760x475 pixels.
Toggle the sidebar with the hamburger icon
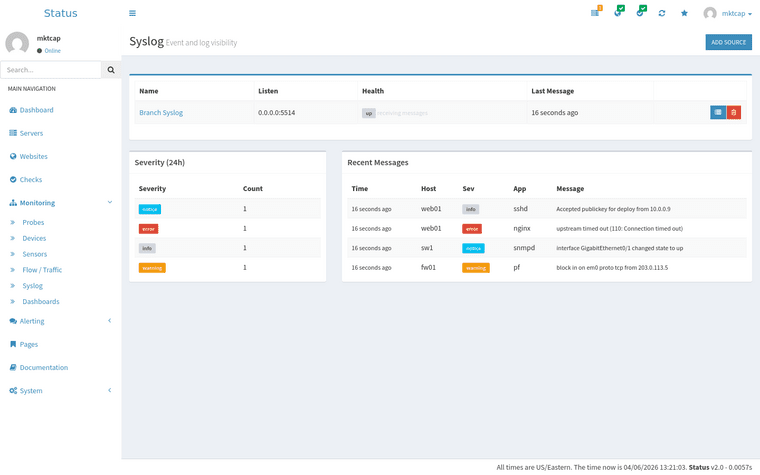132,13
